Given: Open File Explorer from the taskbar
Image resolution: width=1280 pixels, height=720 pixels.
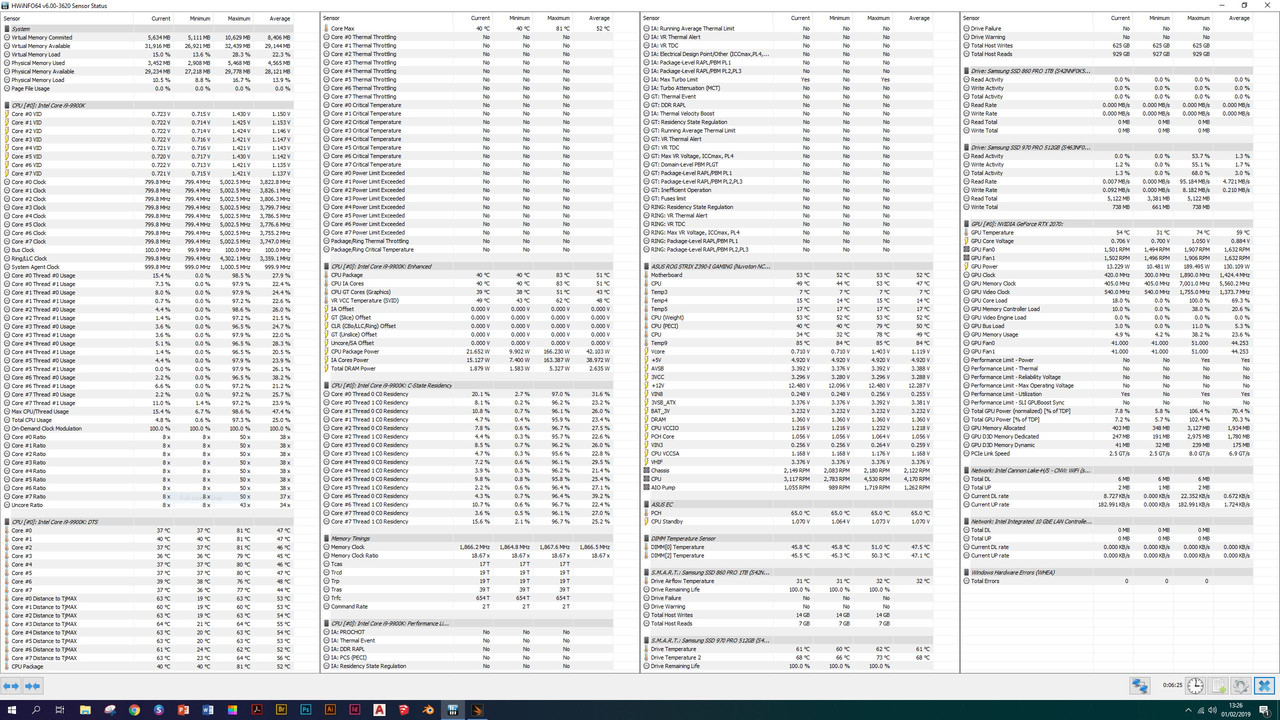Looking at the screenshot, I should [x=85, y=711].
